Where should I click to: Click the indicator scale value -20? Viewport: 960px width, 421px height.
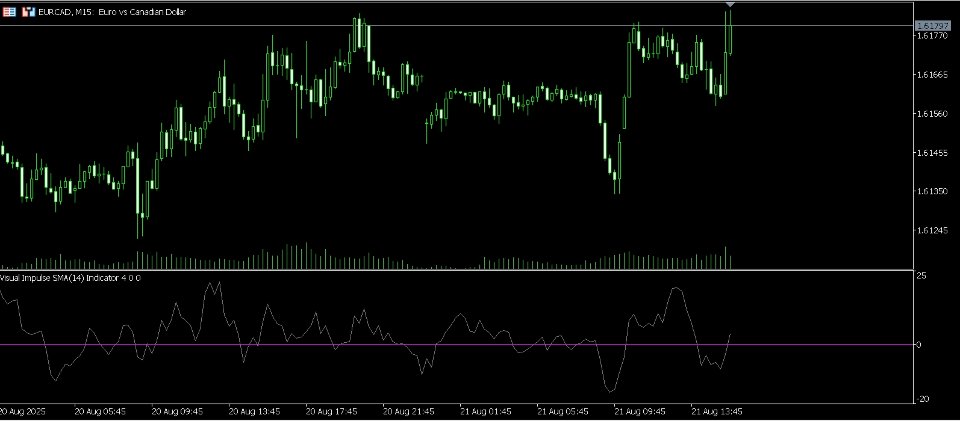[x=921, y=399]
